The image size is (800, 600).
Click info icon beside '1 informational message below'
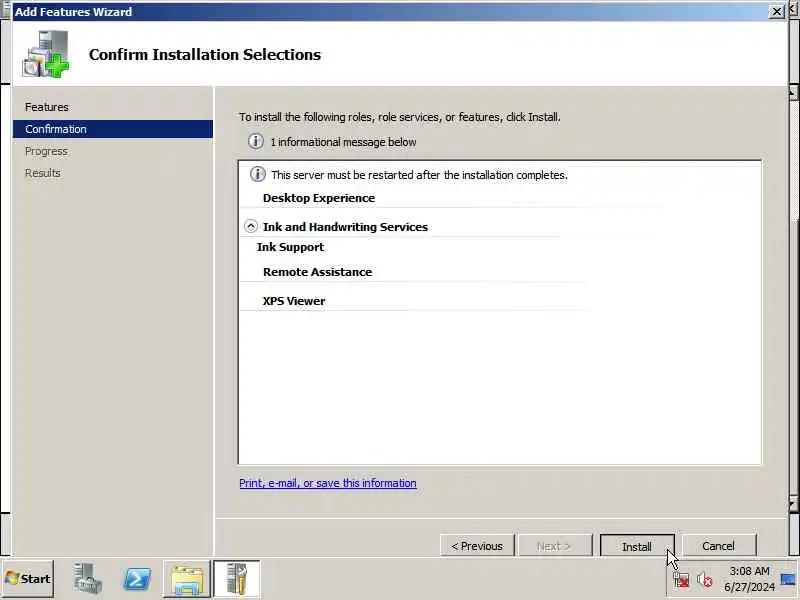click(x=256, y=141)
